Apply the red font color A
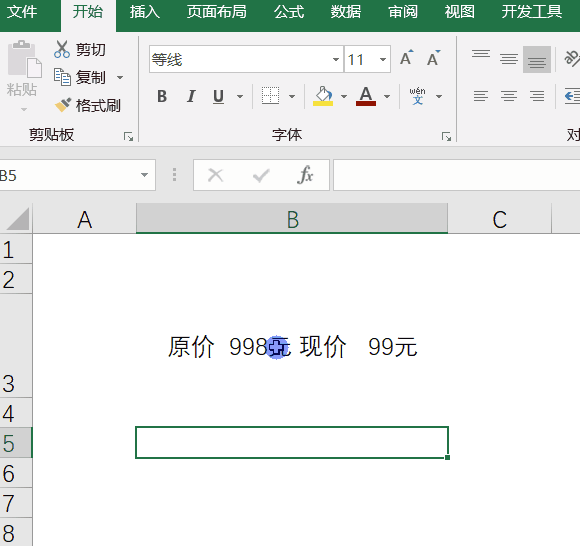The height and width of the screenshot is (546, 580). click(366, 96)
